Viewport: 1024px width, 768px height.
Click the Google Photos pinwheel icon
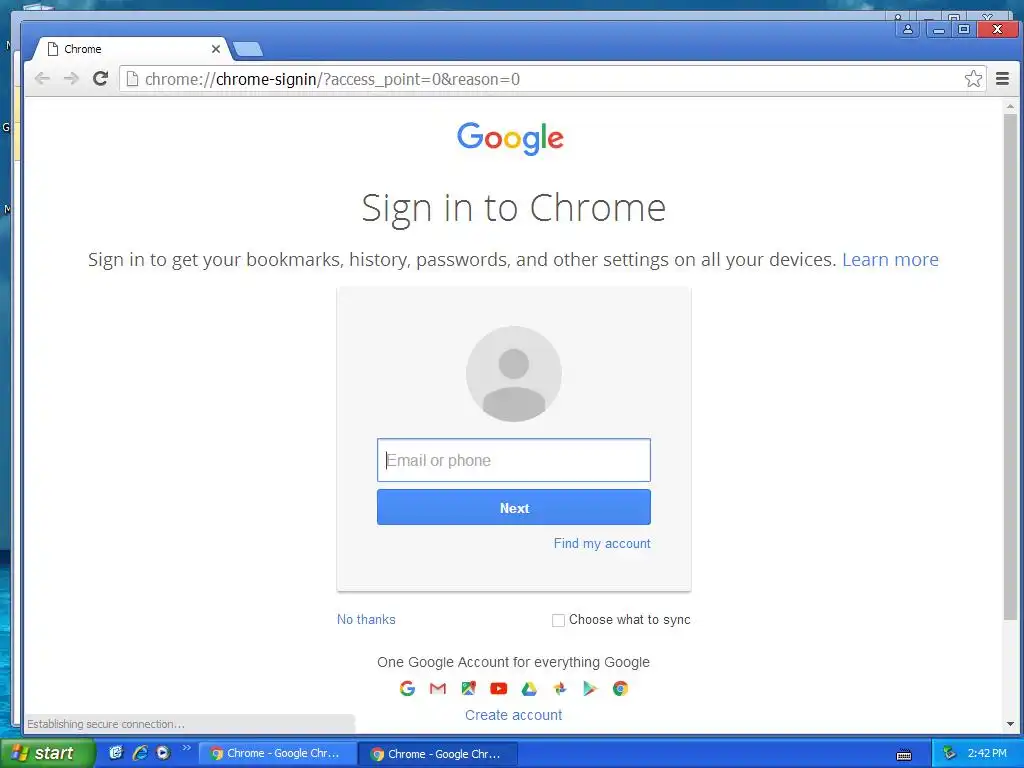(560, 688)
